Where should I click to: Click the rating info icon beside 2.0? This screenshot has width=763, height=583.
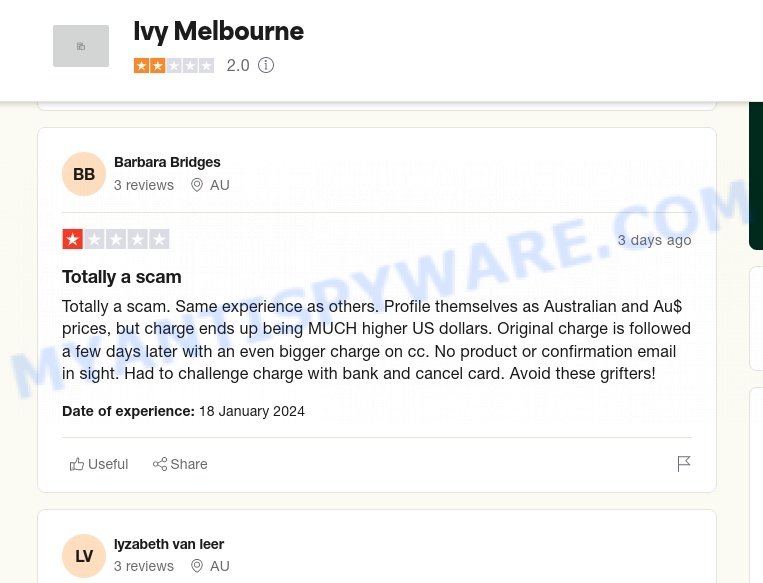pyautogui.click(x=266, y=65)
